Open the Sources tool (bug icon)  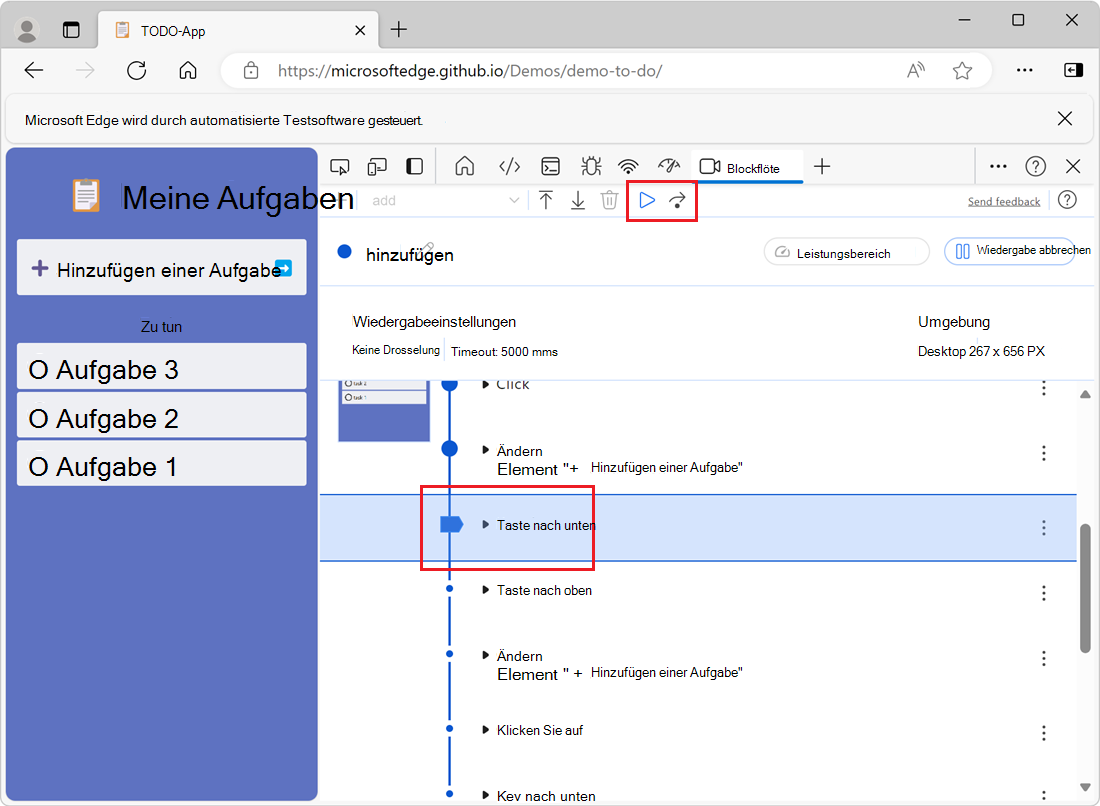click(590, 166)
